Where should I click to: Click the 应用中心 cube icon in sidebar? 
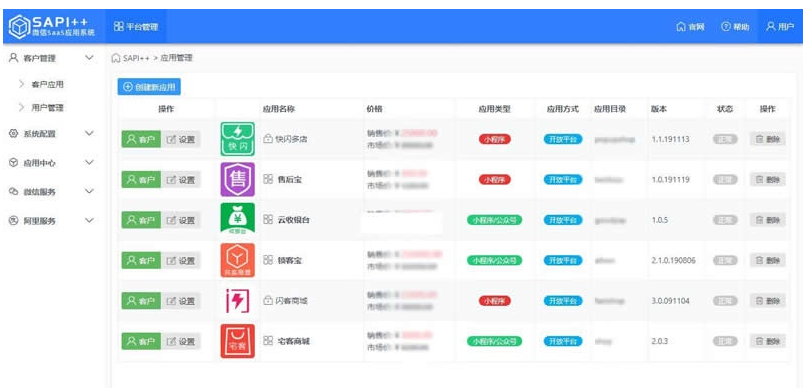point(14,163)
